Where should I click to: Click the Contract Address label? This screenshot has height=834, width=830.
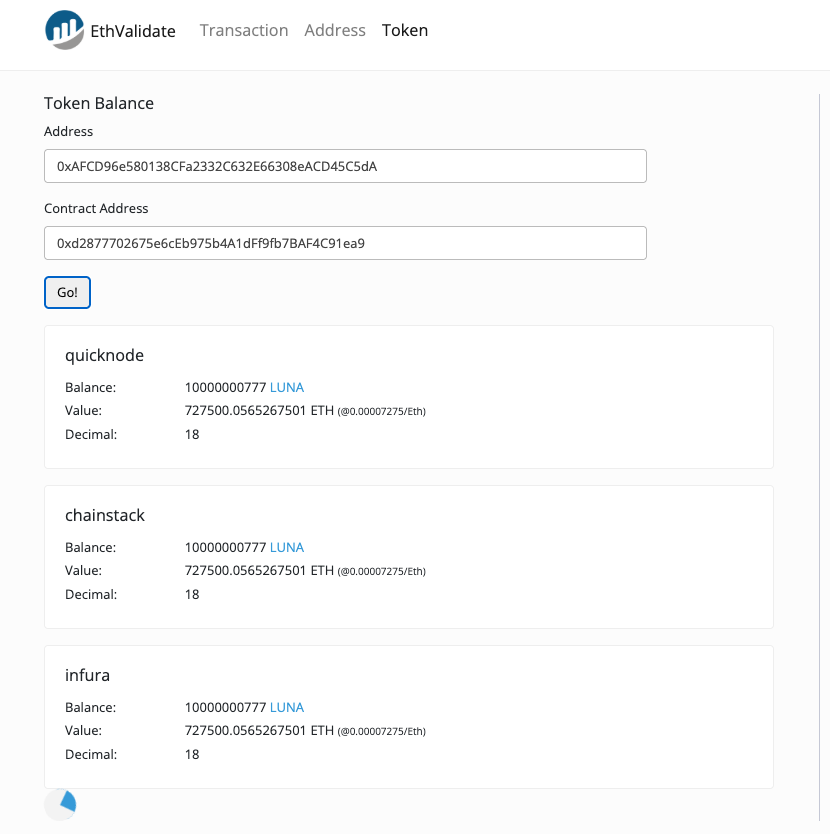click(96, 208)
